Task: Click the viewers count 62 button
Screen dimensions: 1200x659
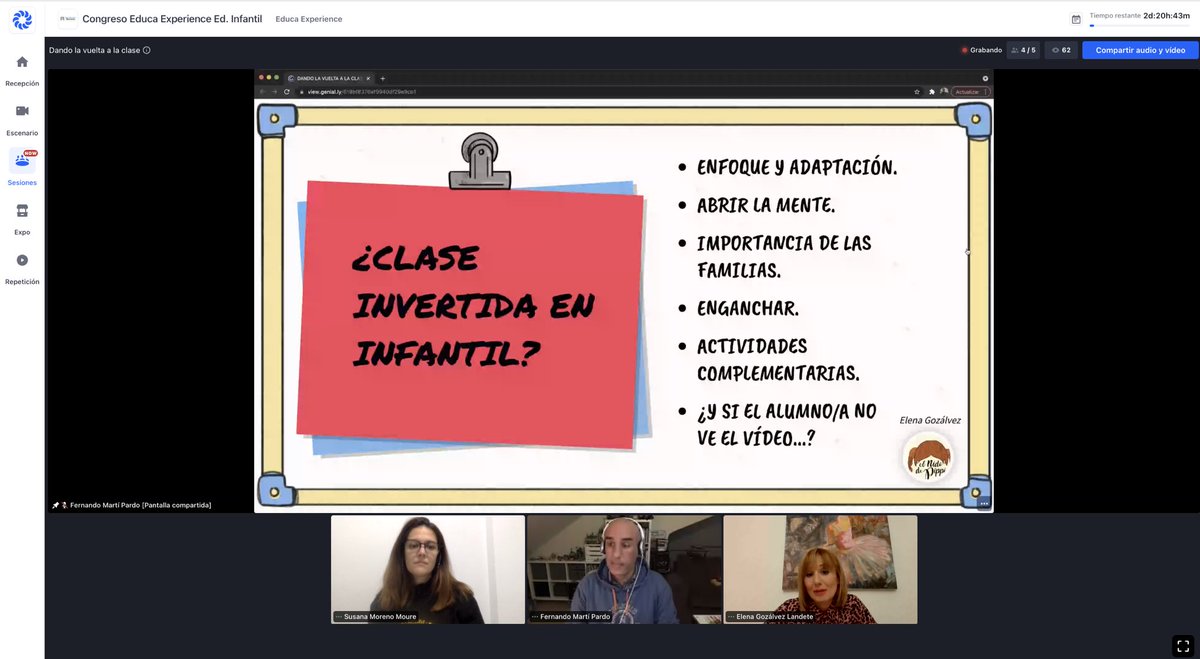Action: pyautogui.click(x=1061, y=50)
